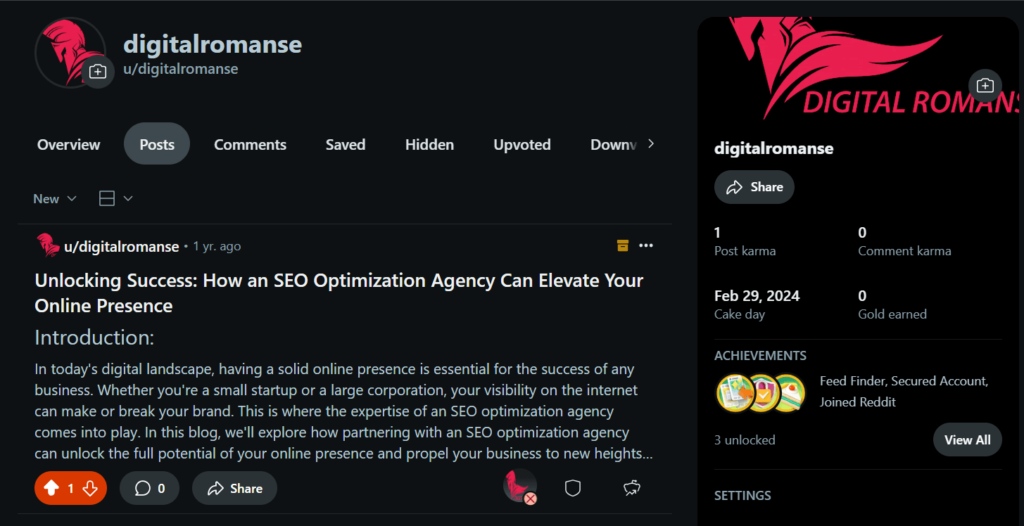
Task: Click the Digital Romanse banner image
Action: point(857,69)
